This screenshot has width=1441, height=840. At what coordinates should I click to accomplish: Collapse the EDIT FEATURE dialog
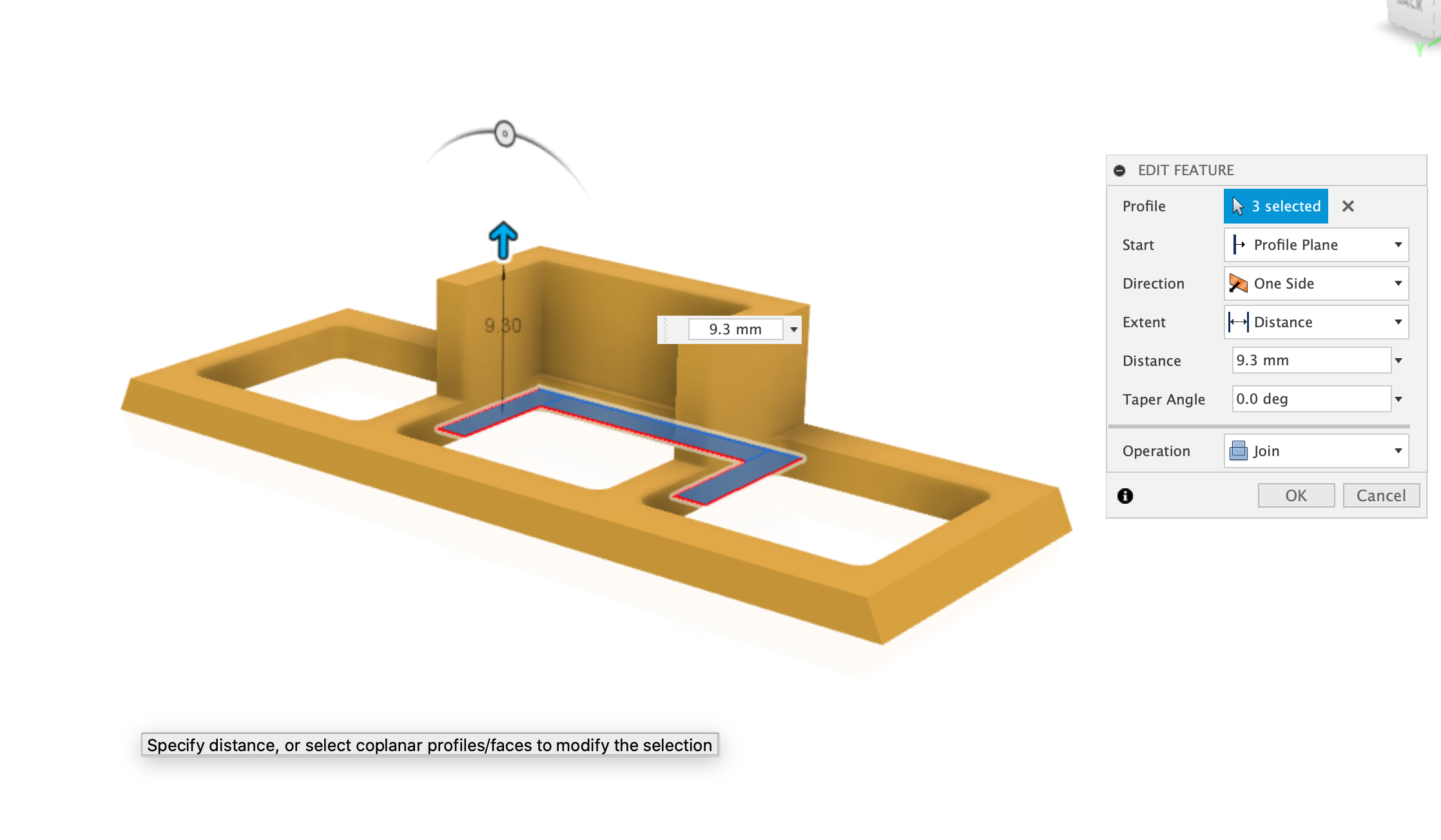(x=1119, y=171)
